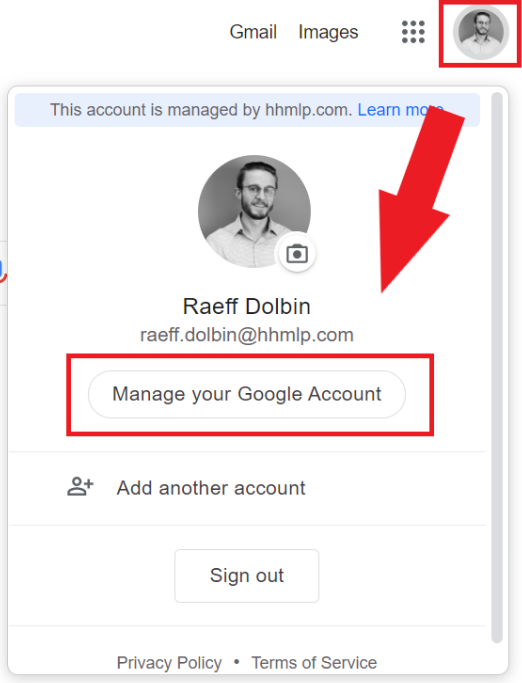Screen dimensions: 522x683
Task: Select Add another account option
Action: (247, 488)
